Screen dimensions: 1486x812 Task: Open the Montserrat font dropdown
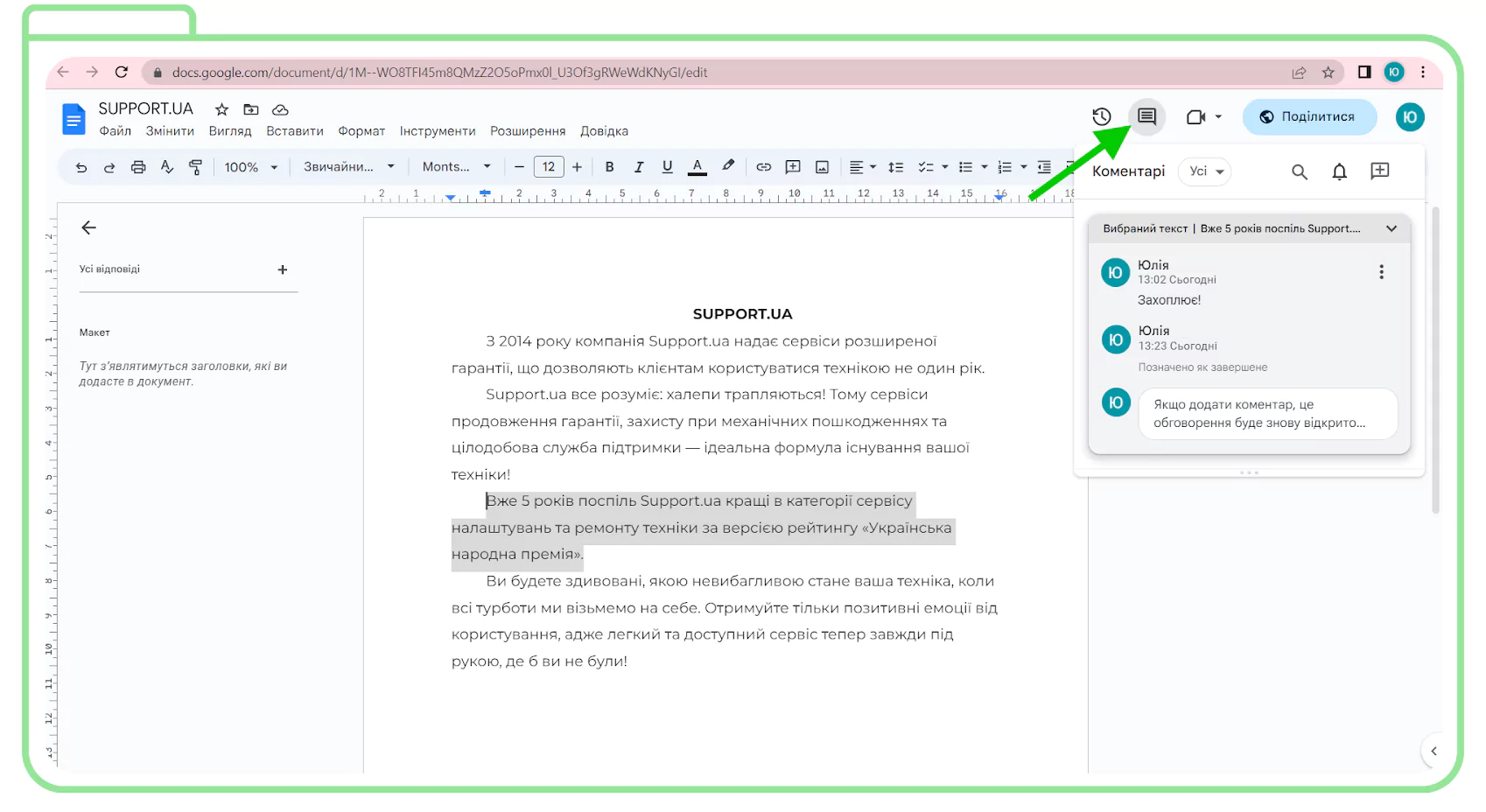[456, 167]
